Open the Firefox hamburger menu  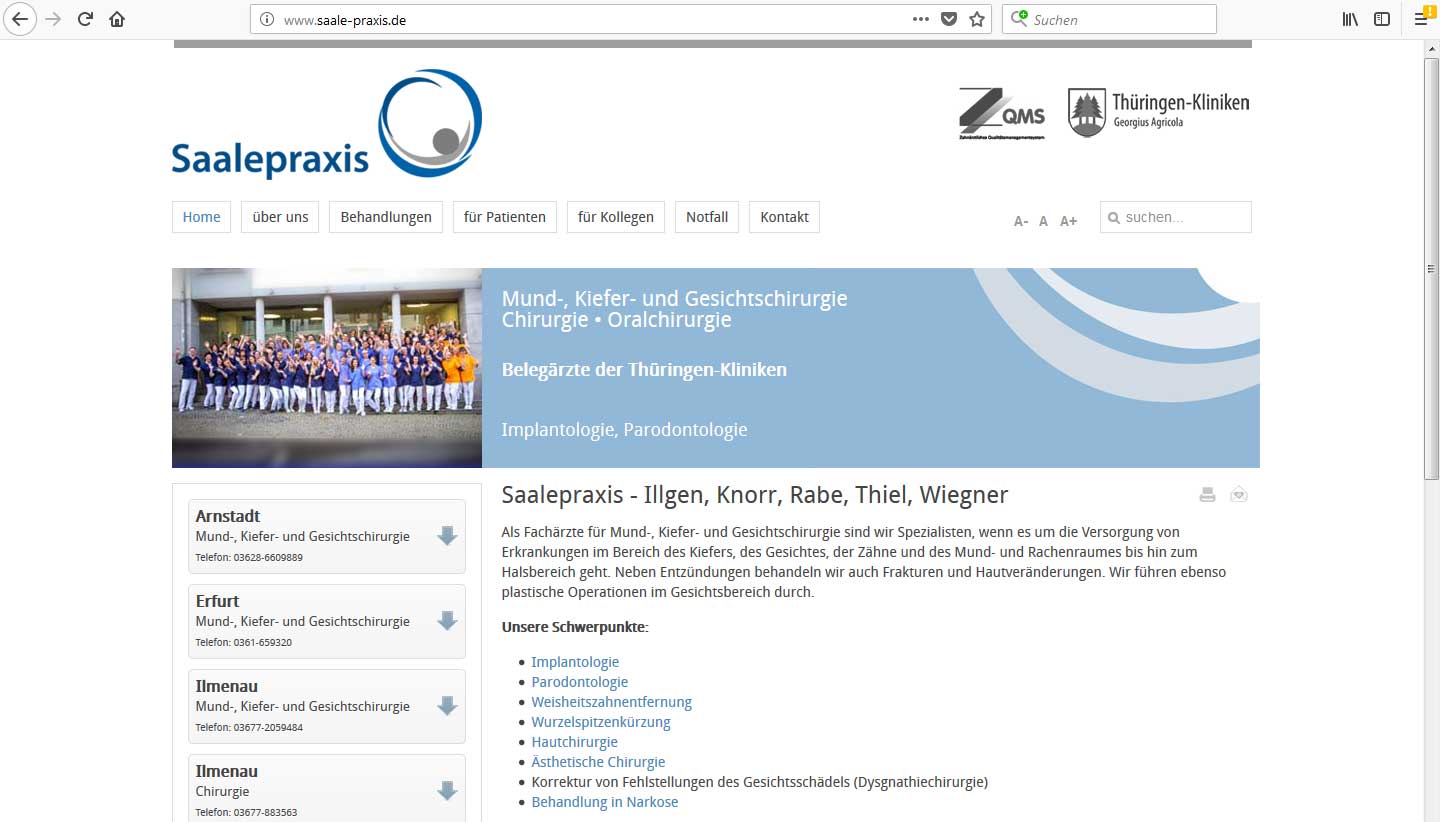1421,18
